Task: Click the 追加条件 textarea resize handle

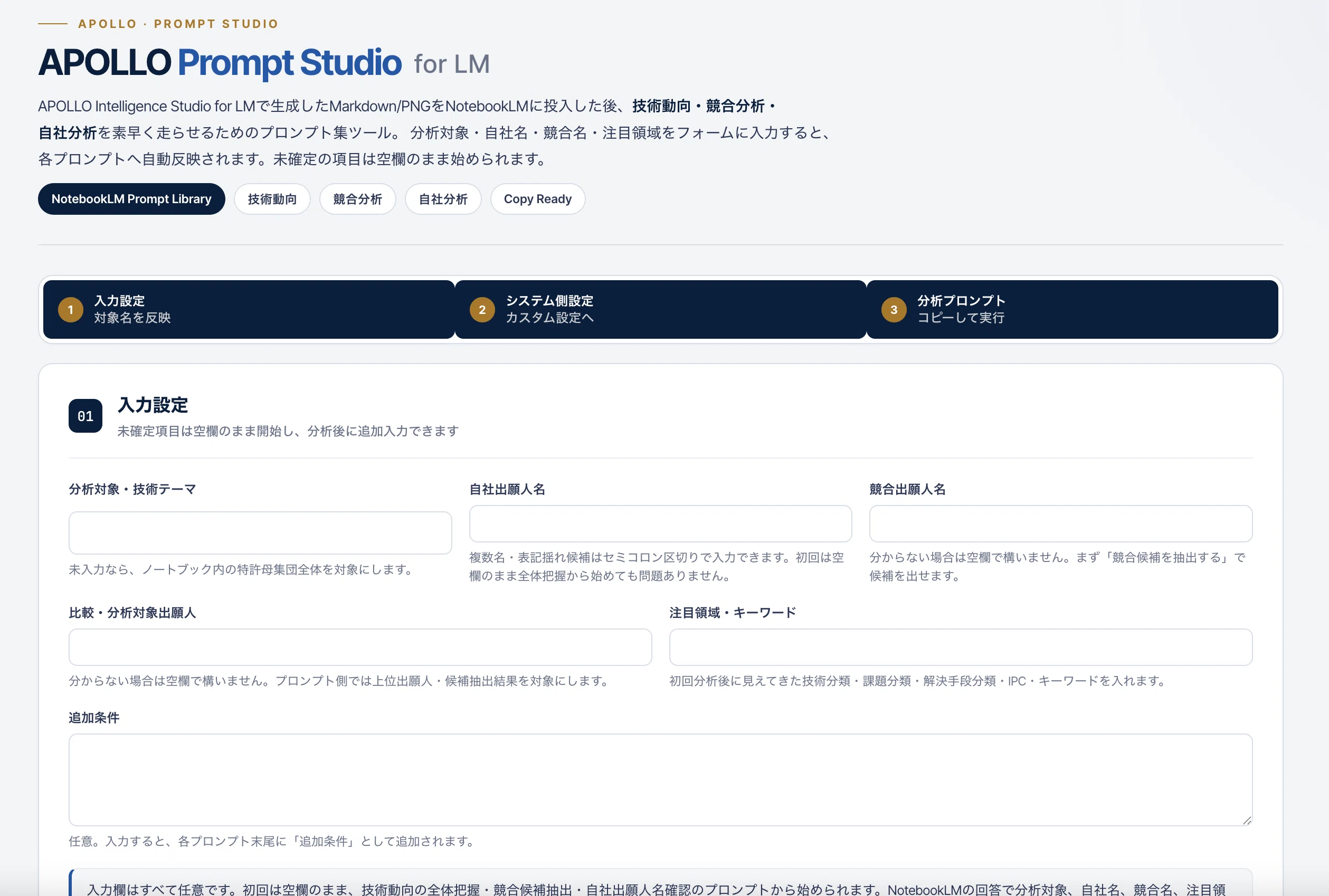Action: point(1247,821)
